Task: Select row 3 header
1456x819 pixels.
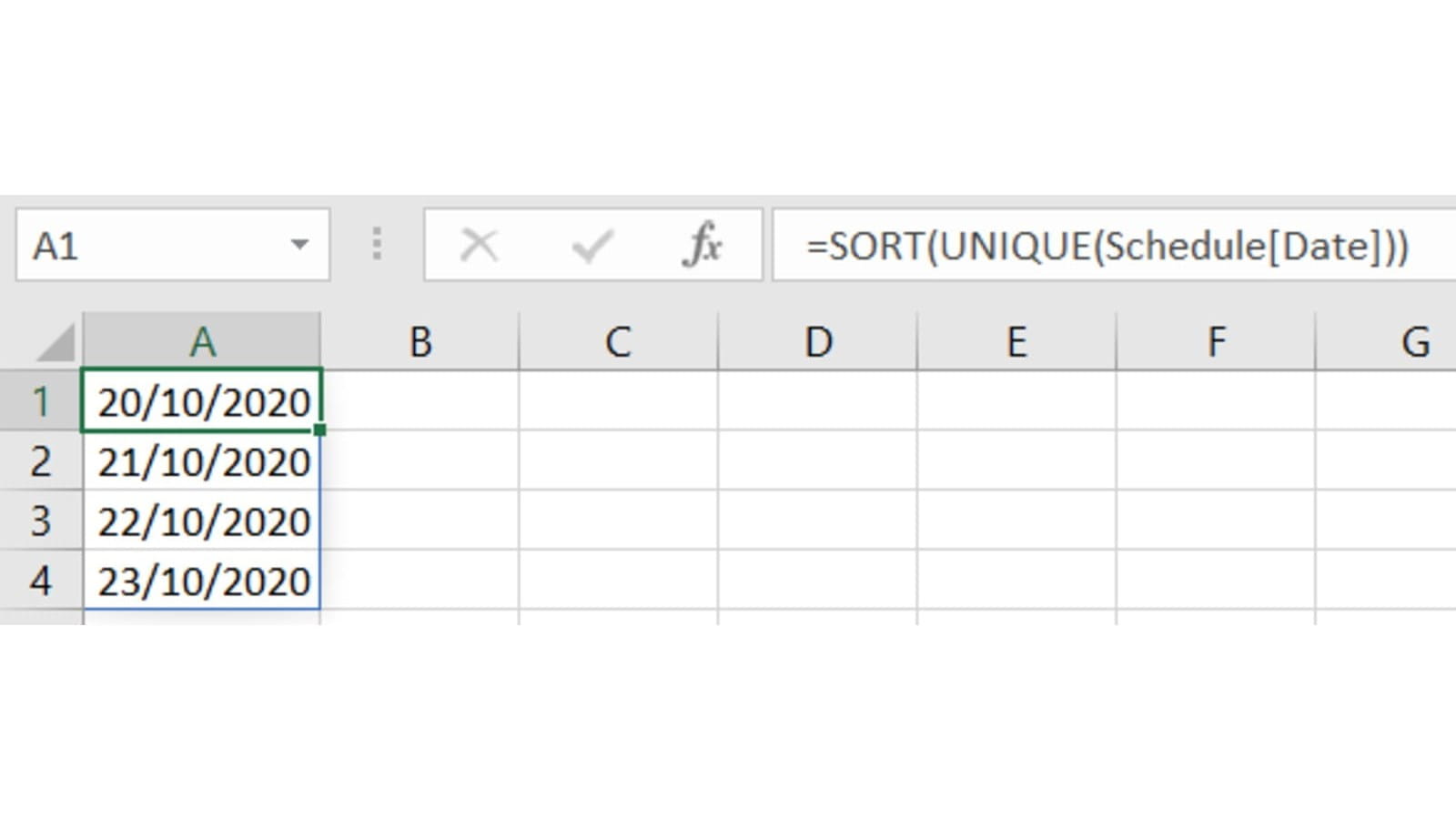Action: pyautogui.click(x=41, y=521)
